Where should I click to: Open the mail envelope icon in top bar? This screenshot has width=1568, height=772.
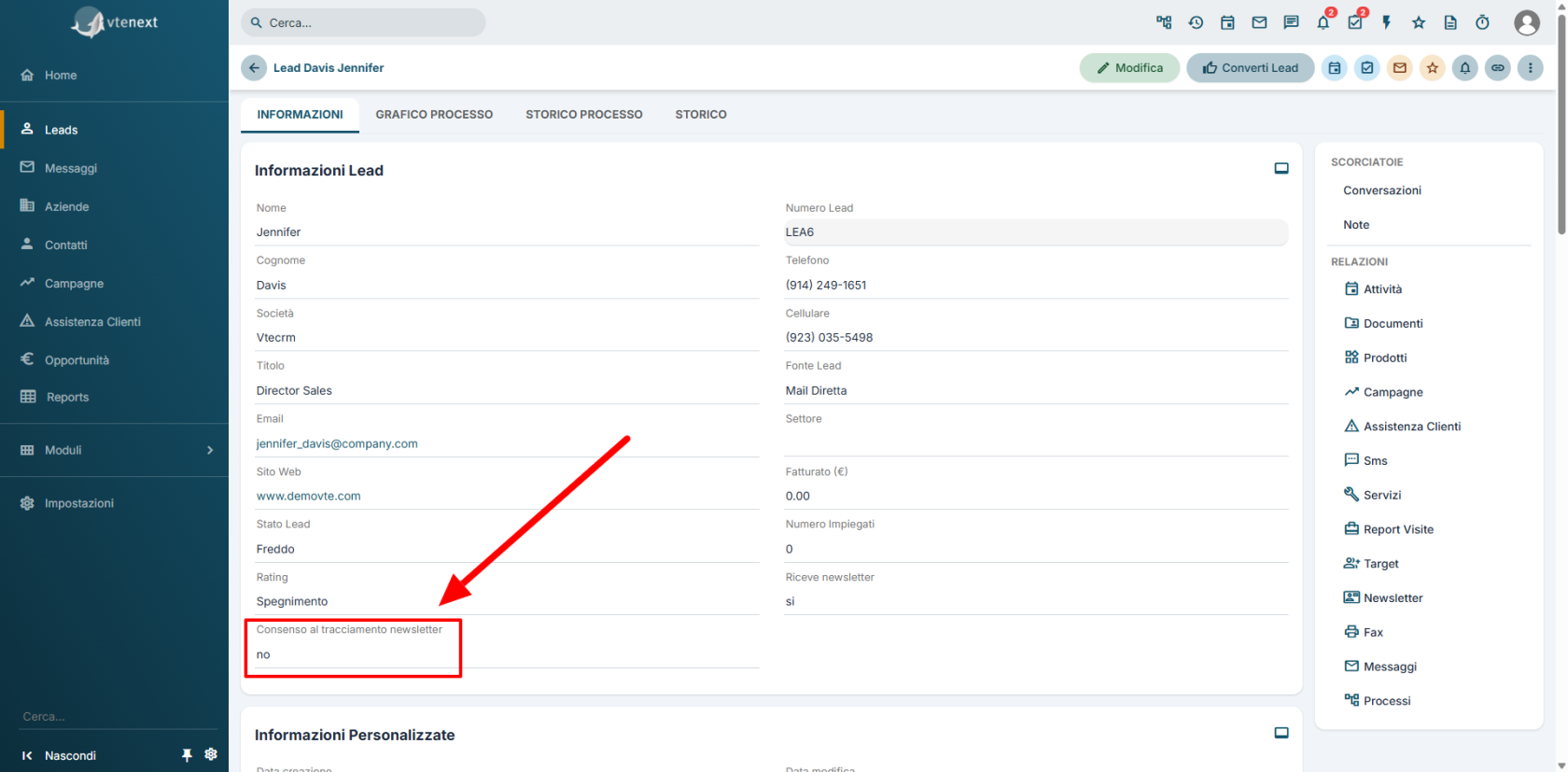pos(1259,22)
